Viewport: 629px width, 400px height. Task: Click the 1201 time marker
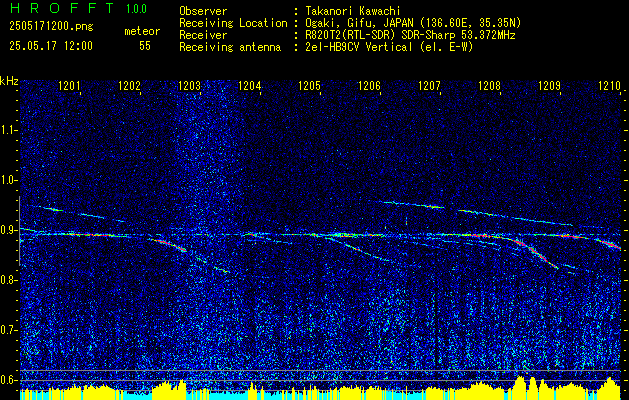click(x=69, y=86)
